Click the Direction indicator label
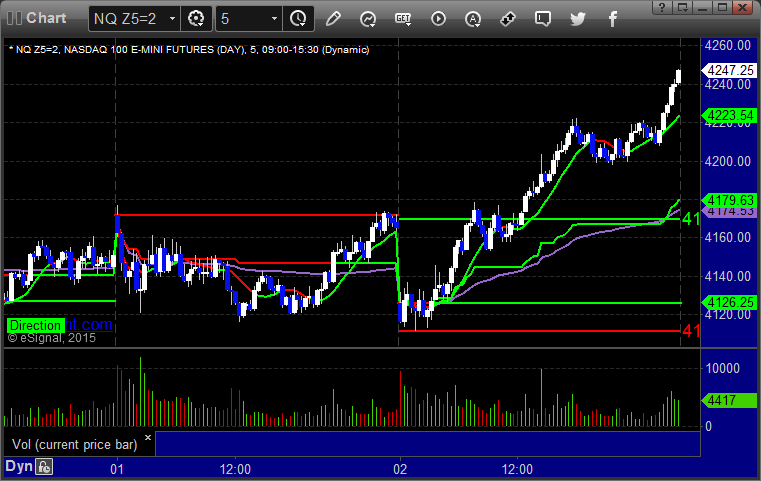This screenshot has width=761, height=481. point(35,325)
